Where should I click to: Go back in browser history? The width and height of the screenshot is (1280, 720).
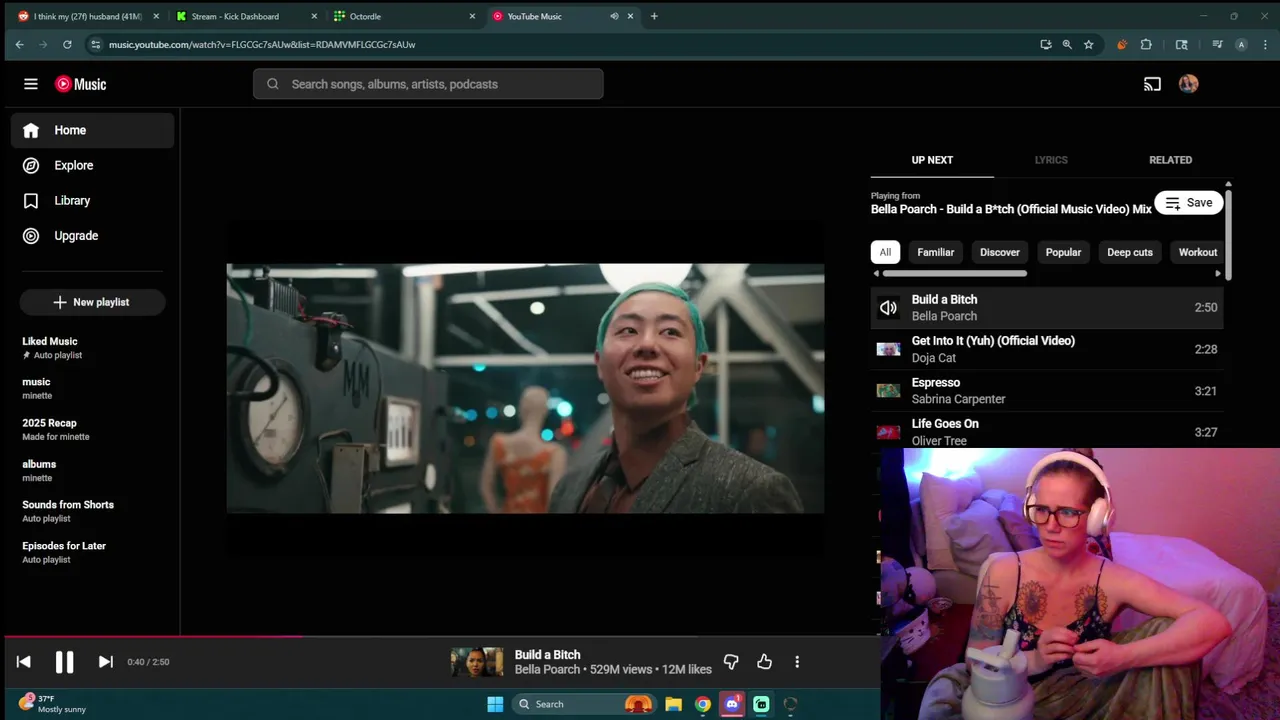coord(19,44)
